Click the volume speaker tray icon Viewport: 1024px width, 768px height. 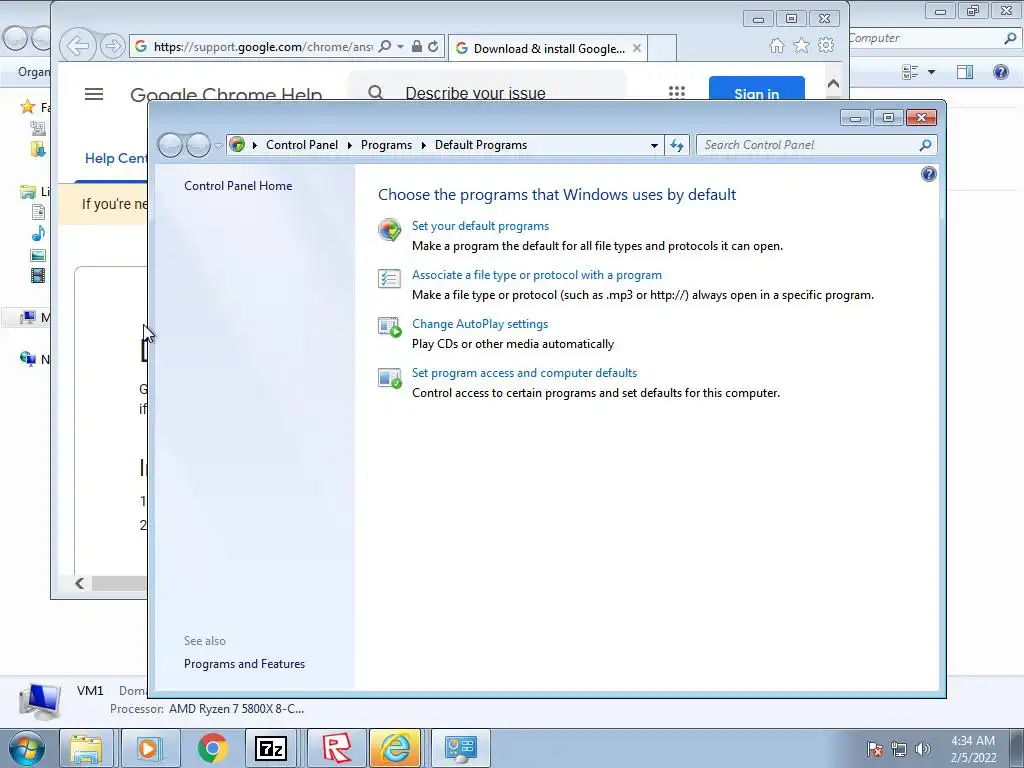click(922, 749)
